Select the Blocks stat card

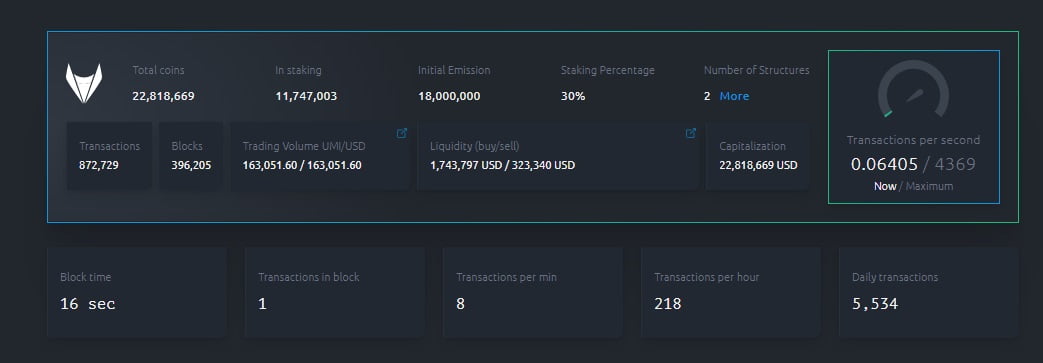point(191,156)
